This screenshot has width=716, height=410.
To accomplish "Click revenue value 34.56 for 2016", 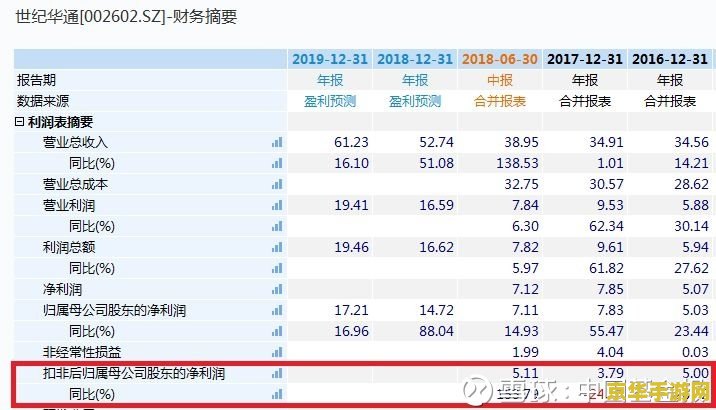I will (x=691, y=142).
